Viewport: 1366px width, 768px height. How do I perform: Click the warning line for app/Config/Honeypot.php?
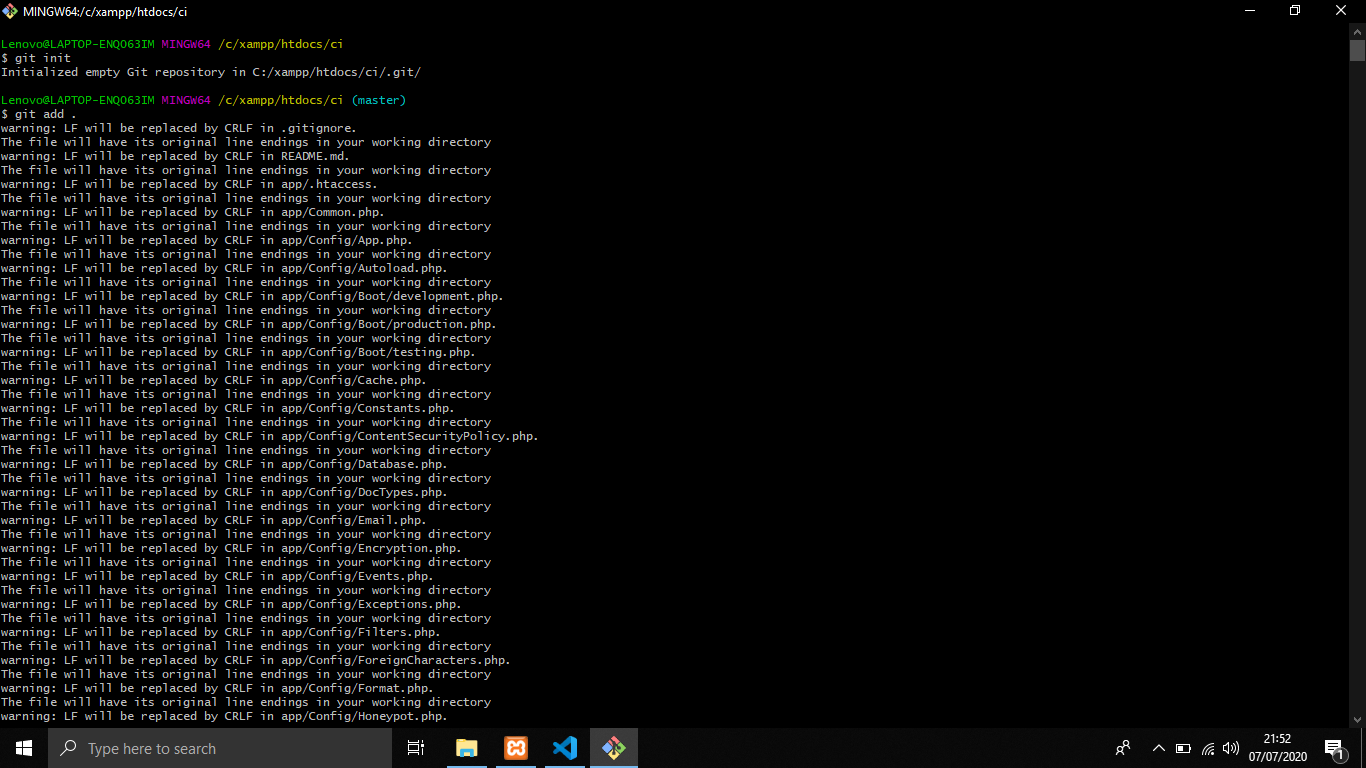[224, 716]
